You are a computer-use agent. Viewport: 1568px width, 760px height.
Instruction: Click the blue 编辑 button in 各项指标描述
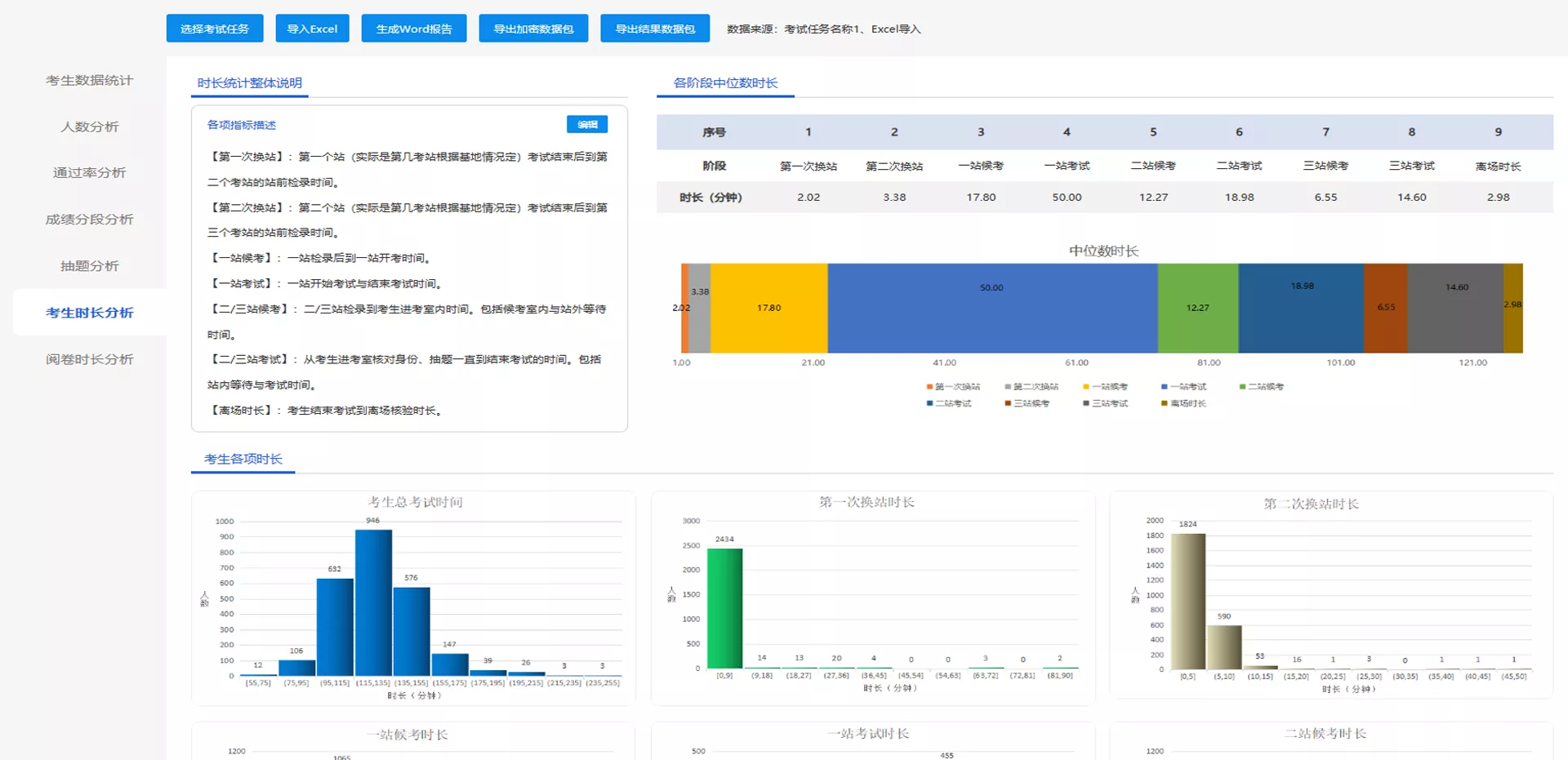coord(587,124)
